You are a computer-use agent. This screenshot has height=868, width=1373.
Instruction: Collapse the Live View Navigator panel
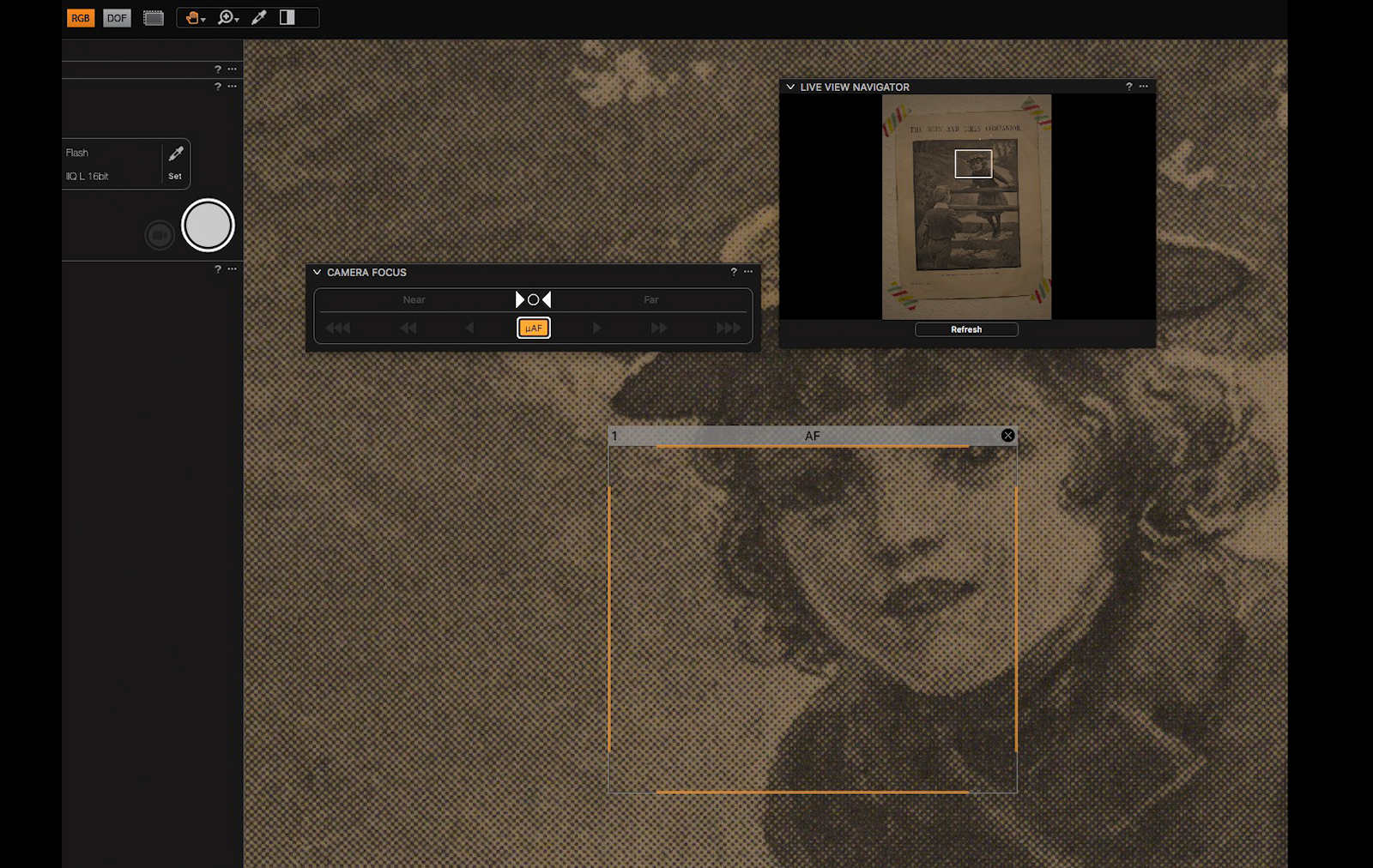pos(790,87)
